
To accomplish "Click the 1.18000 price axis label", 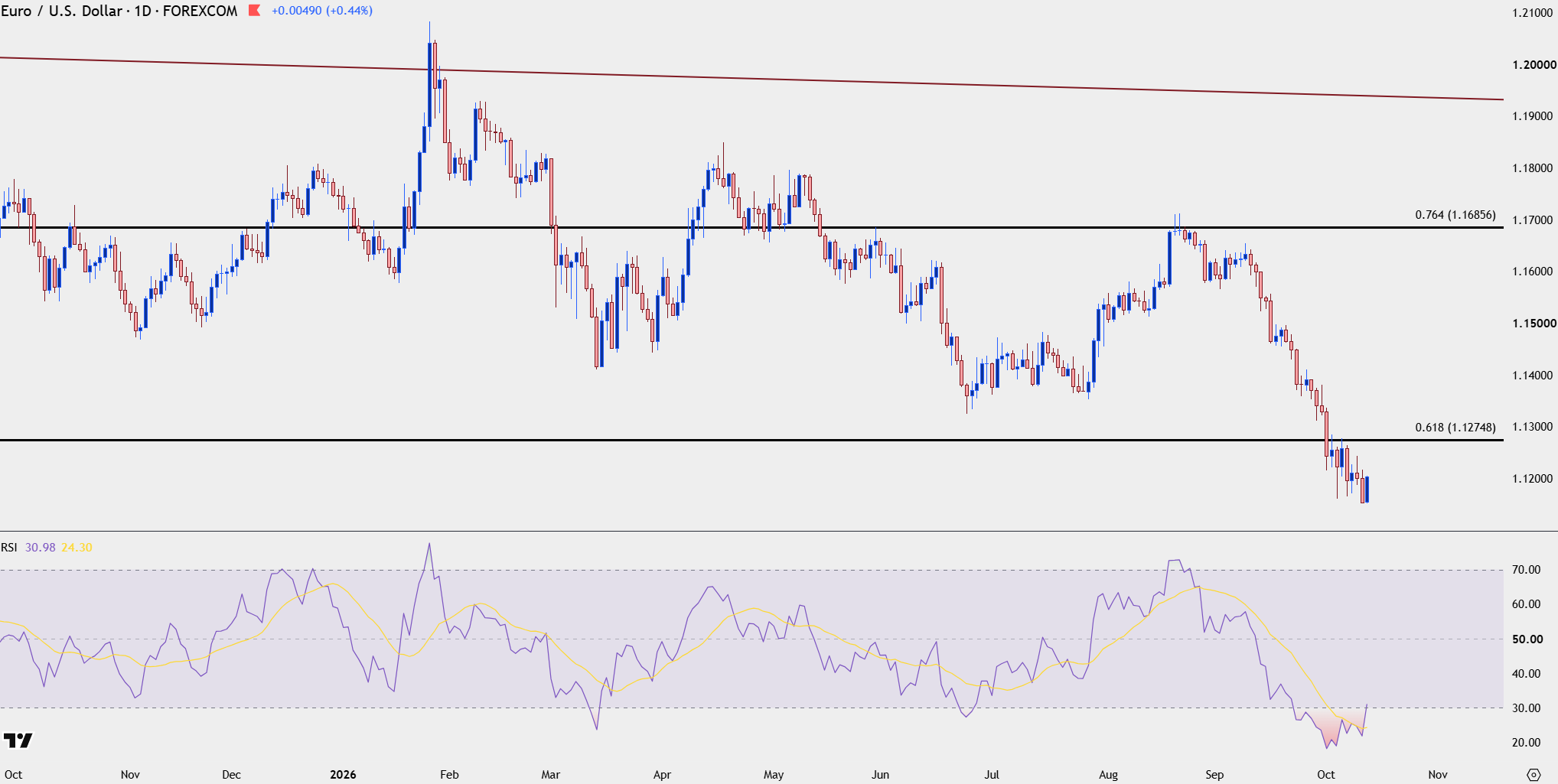I will (1533, 168).
